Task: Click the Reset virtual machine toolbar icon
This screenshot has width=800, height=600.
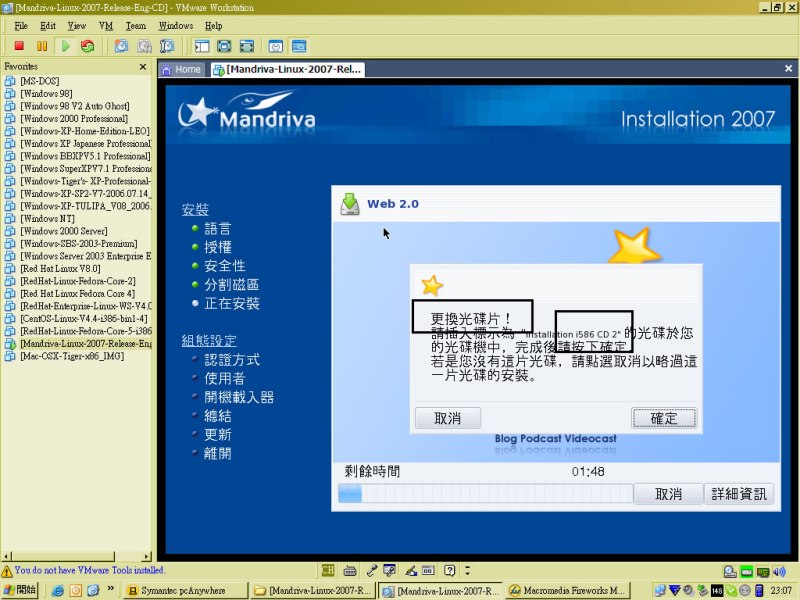Action: [88, 46]
